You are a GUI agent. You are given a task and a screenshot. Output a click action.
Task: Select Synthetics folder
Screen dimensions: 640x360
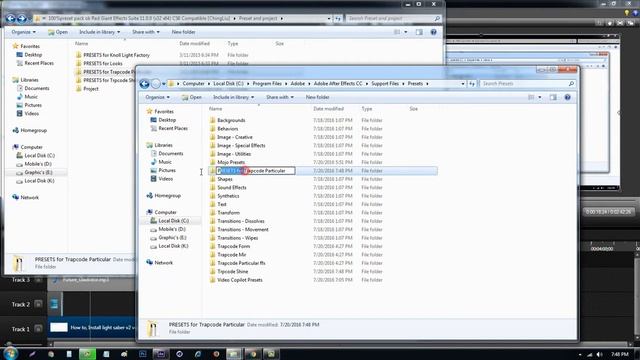[x=228, y=196]
